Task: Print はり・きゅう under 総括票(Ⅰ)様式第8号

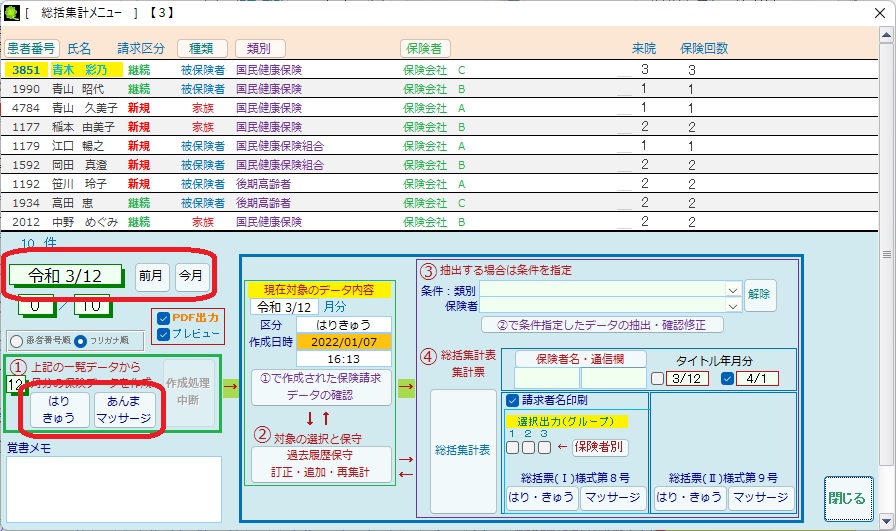Action: 542,497
